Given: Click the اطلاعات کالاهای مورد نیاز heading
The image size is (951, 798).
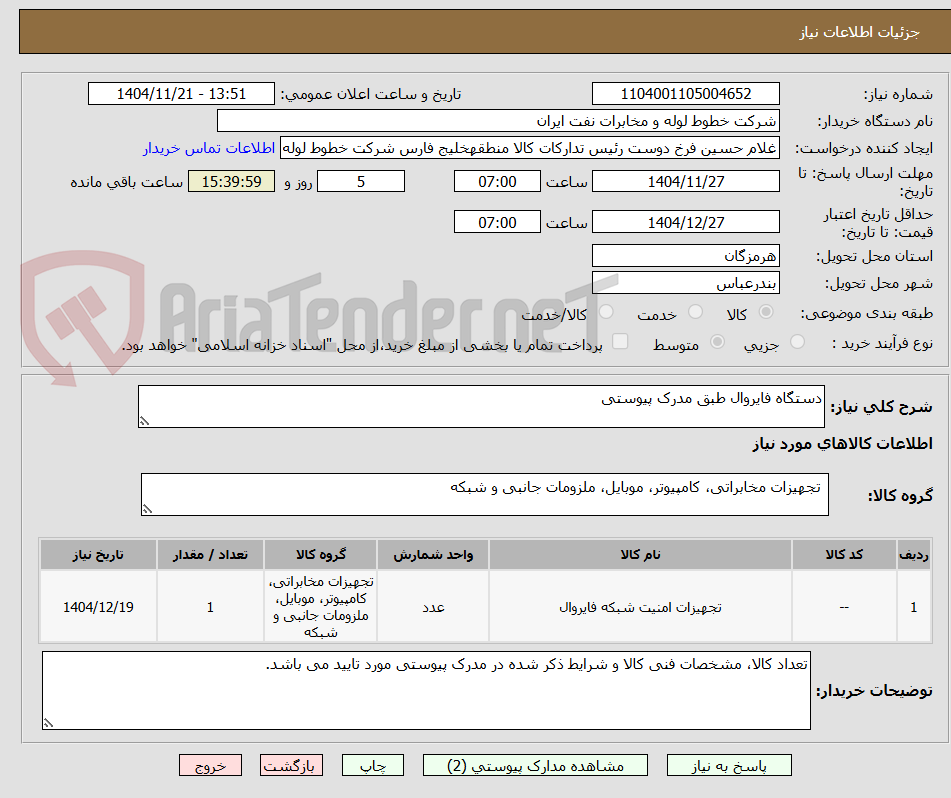Looking at the screenshot, I should (842, 444).
